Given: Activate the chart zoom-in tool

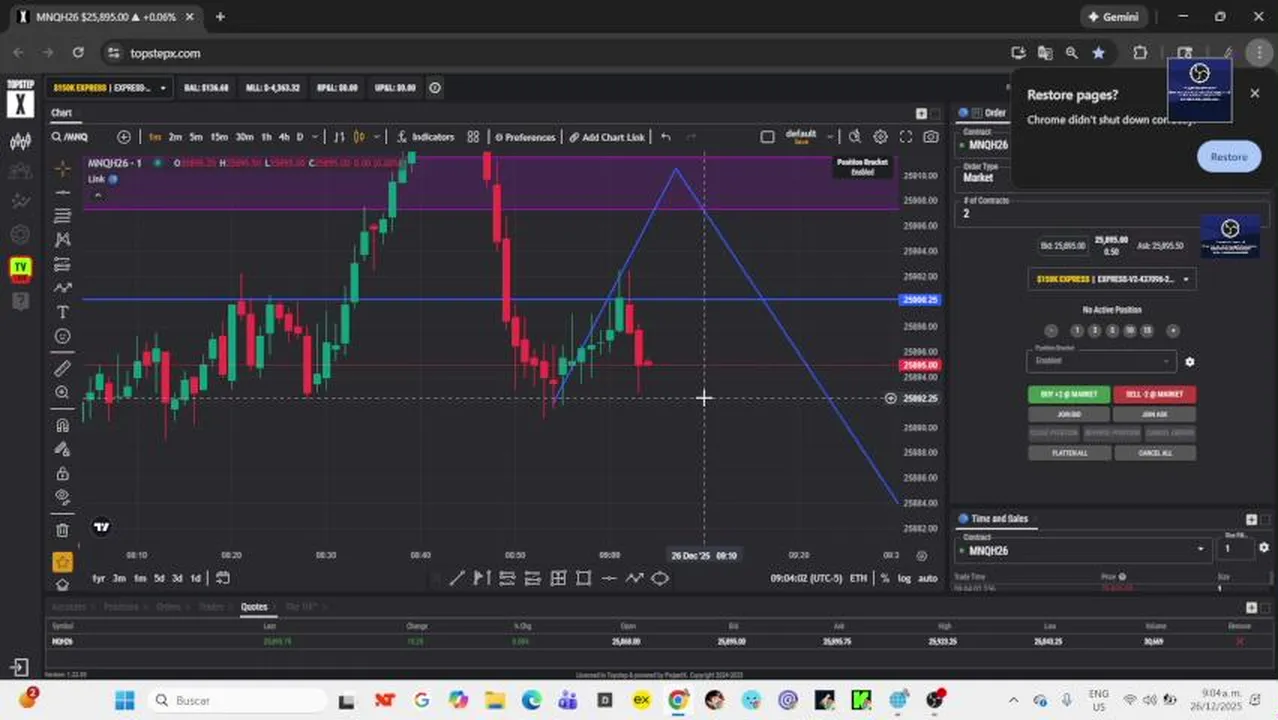Looking at the screenshot, I should 62,393.
